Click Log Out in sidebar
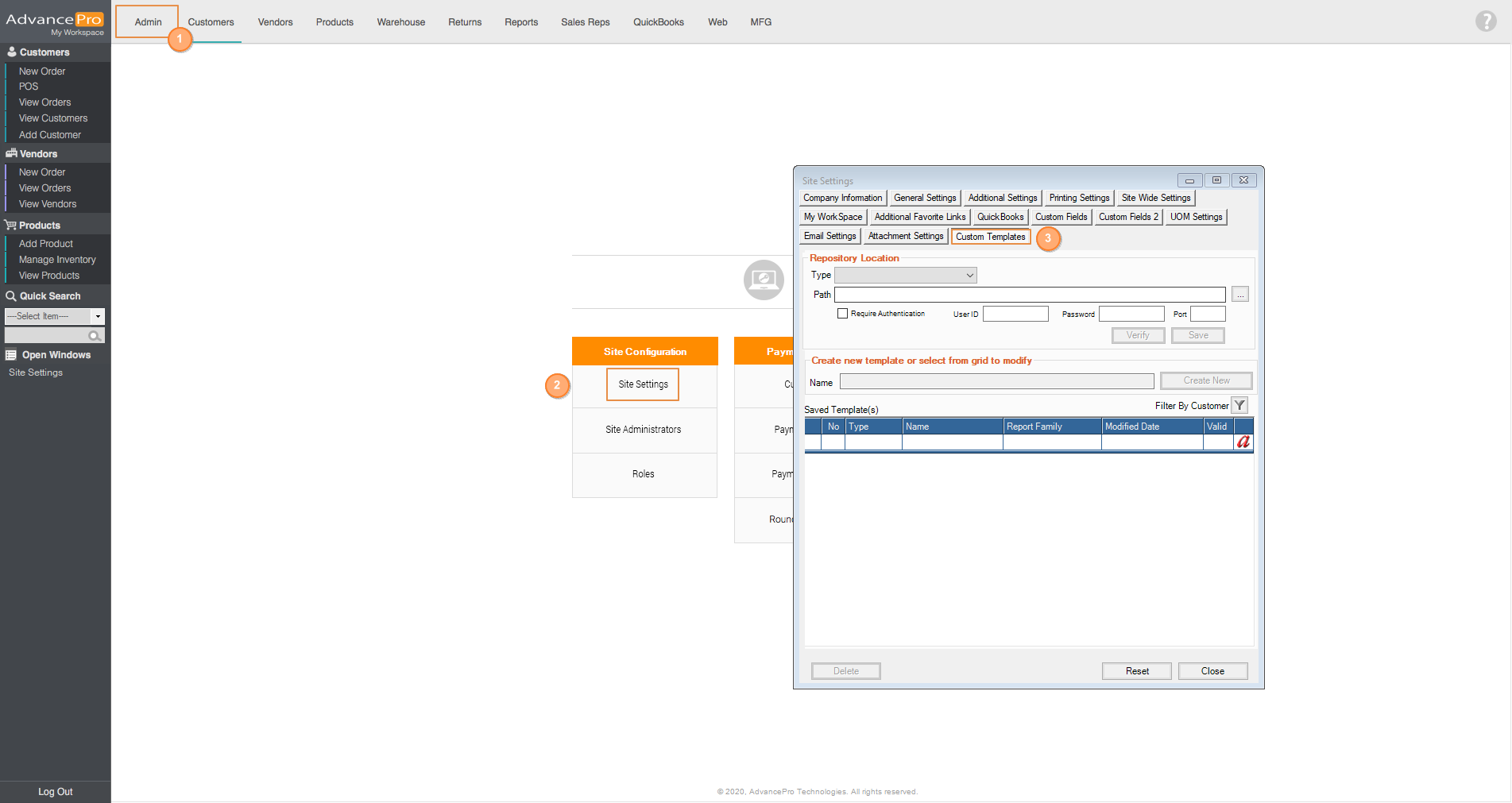The height and width of the screenshot is (803, 1512). coord(55,792)
